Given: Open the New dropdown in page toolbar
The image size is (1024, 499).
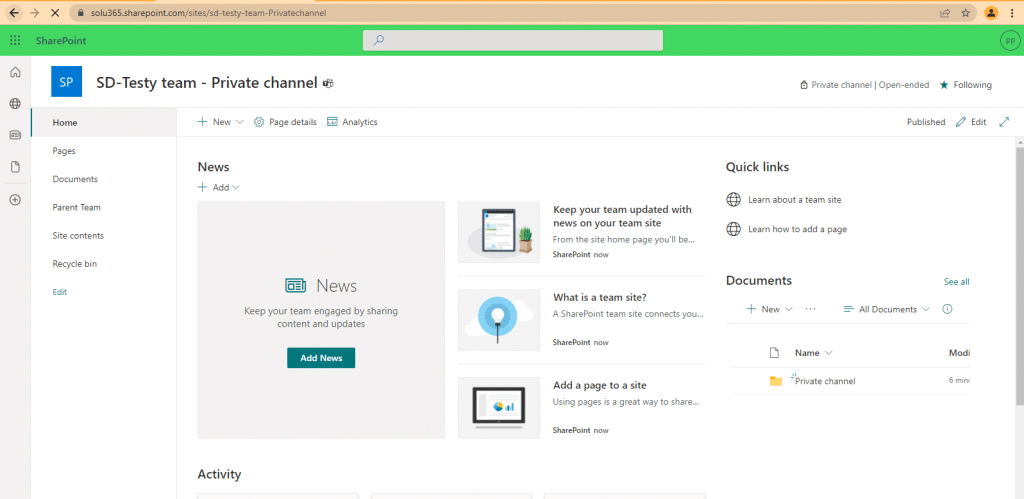Looking at the screenshot, I should coord(221,122).
